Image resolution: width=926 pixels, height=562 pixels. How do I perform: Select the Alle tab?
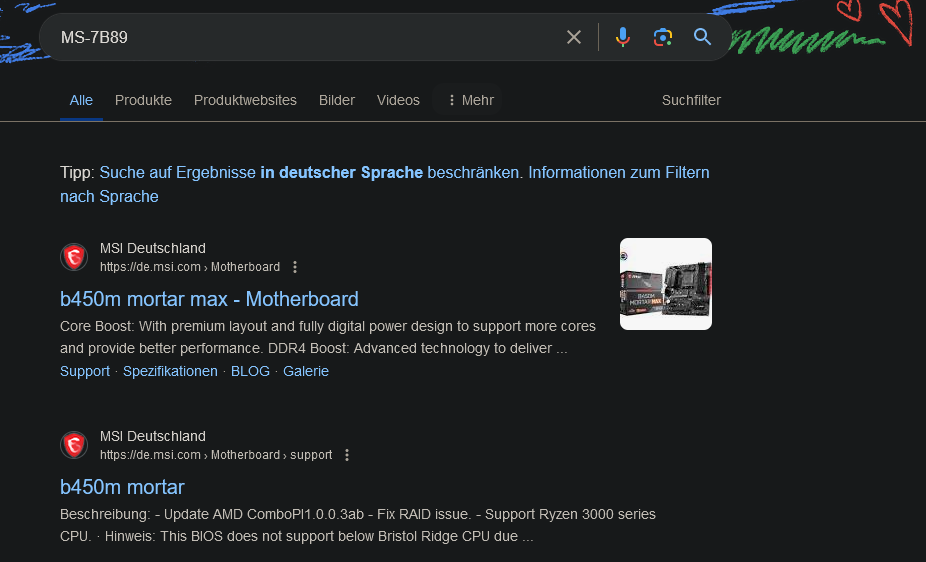coord(81,100)
